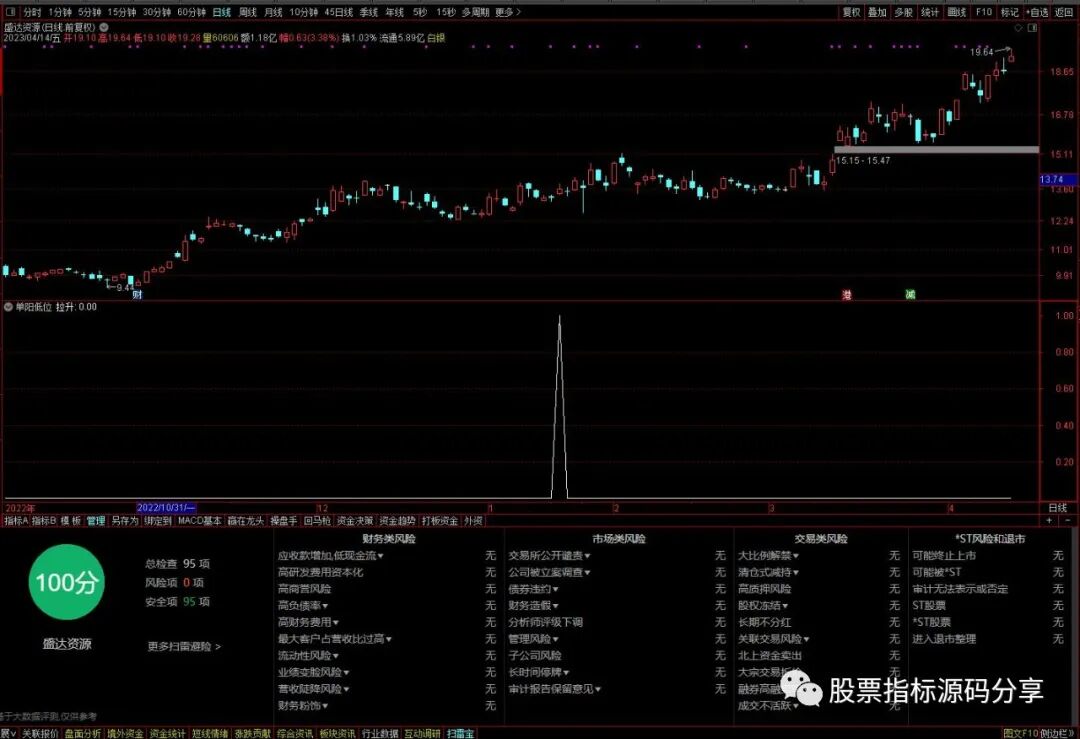
Task: Expand 最大客户占营收比过高 item
Action: [335, 639]
